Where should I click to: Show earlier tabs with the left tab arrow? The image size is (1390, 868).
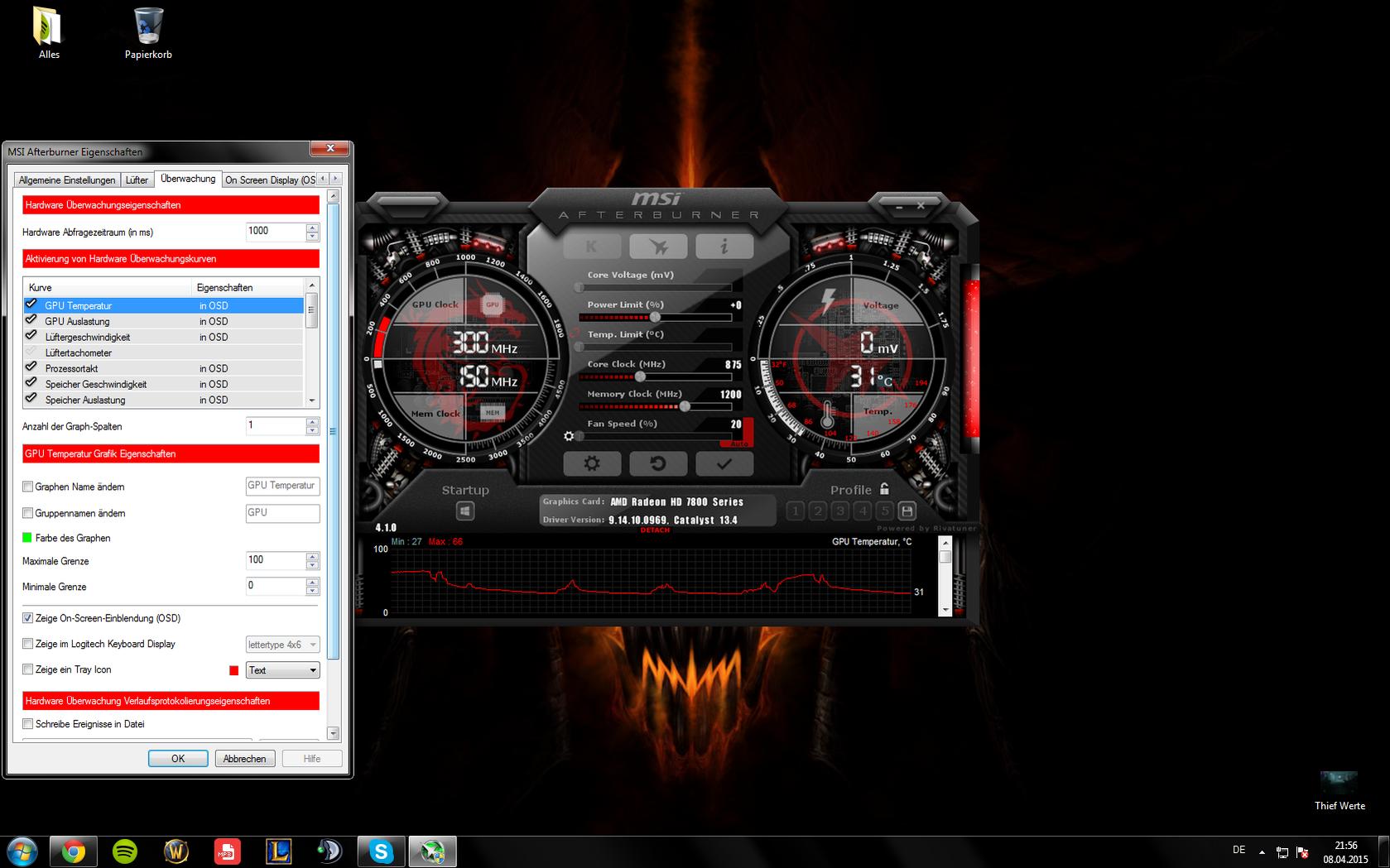(x=324, y=179)
